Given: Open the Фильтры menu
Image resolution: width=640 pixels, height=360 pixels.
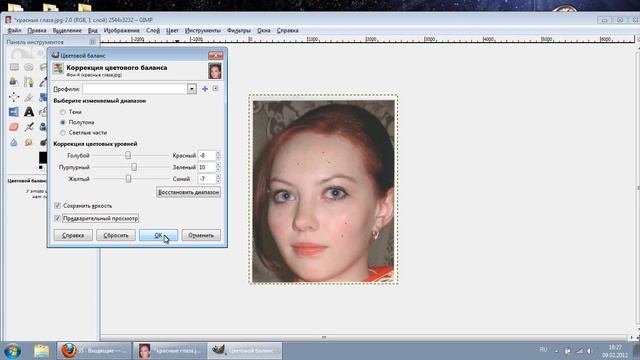Looking at the screenshot, I should 239,31.
